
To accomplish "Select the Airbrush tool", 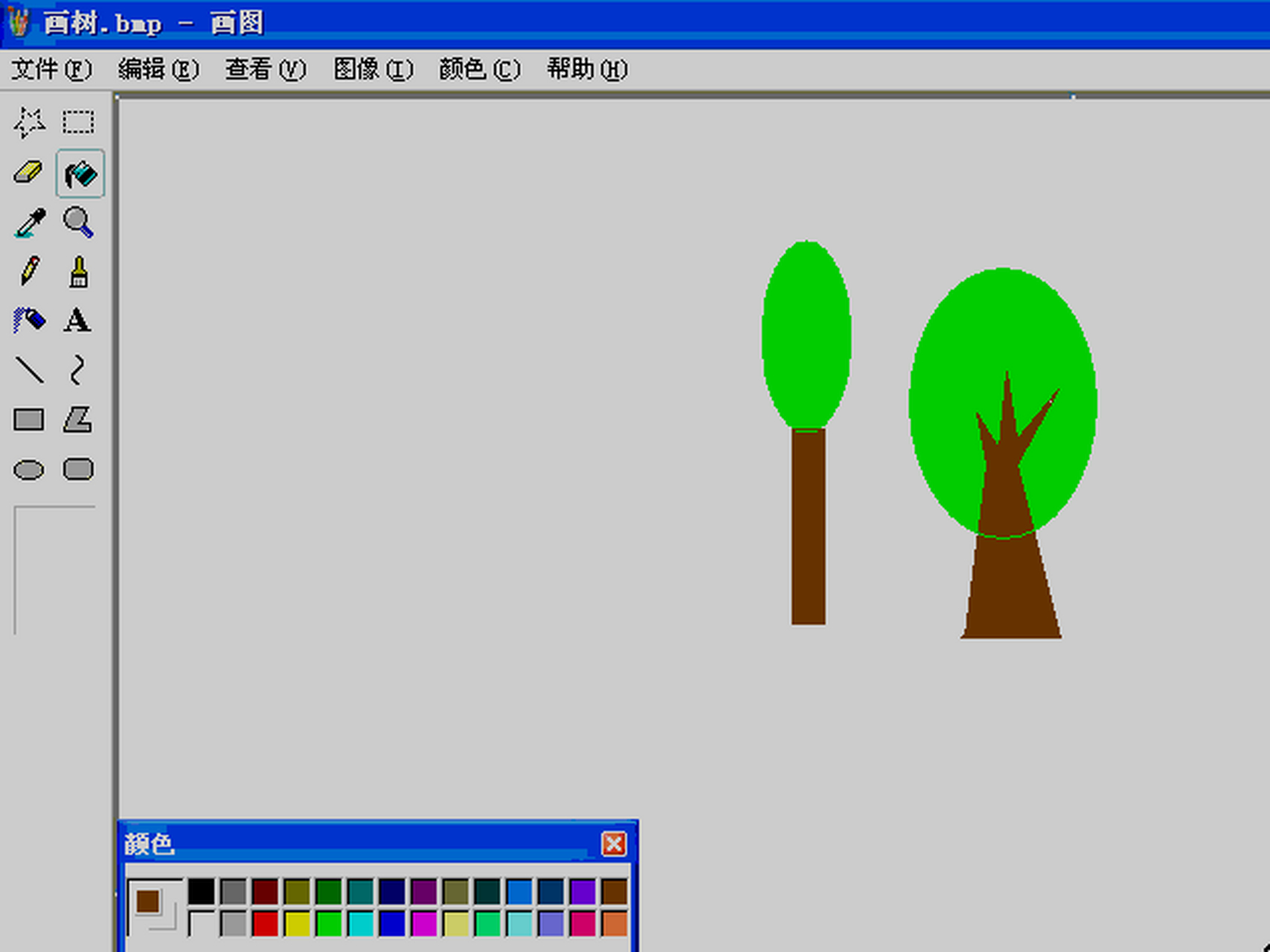I will click(x=28, y=321).
